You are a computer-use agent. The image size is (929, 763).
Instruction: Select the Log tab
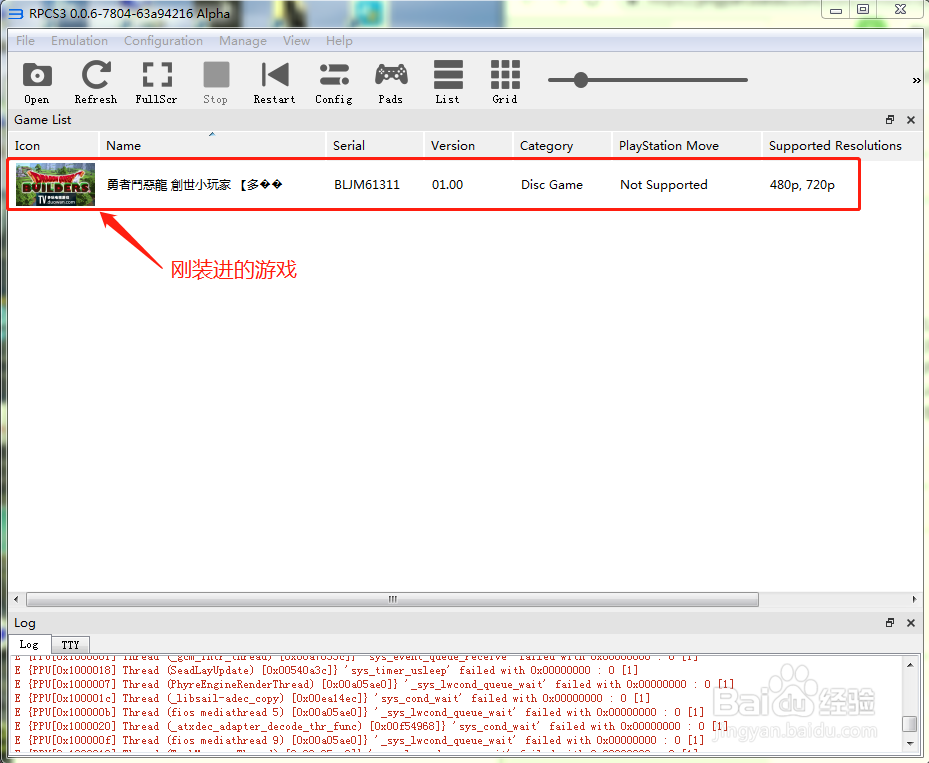pyautogui.click(x=29, y=645)
